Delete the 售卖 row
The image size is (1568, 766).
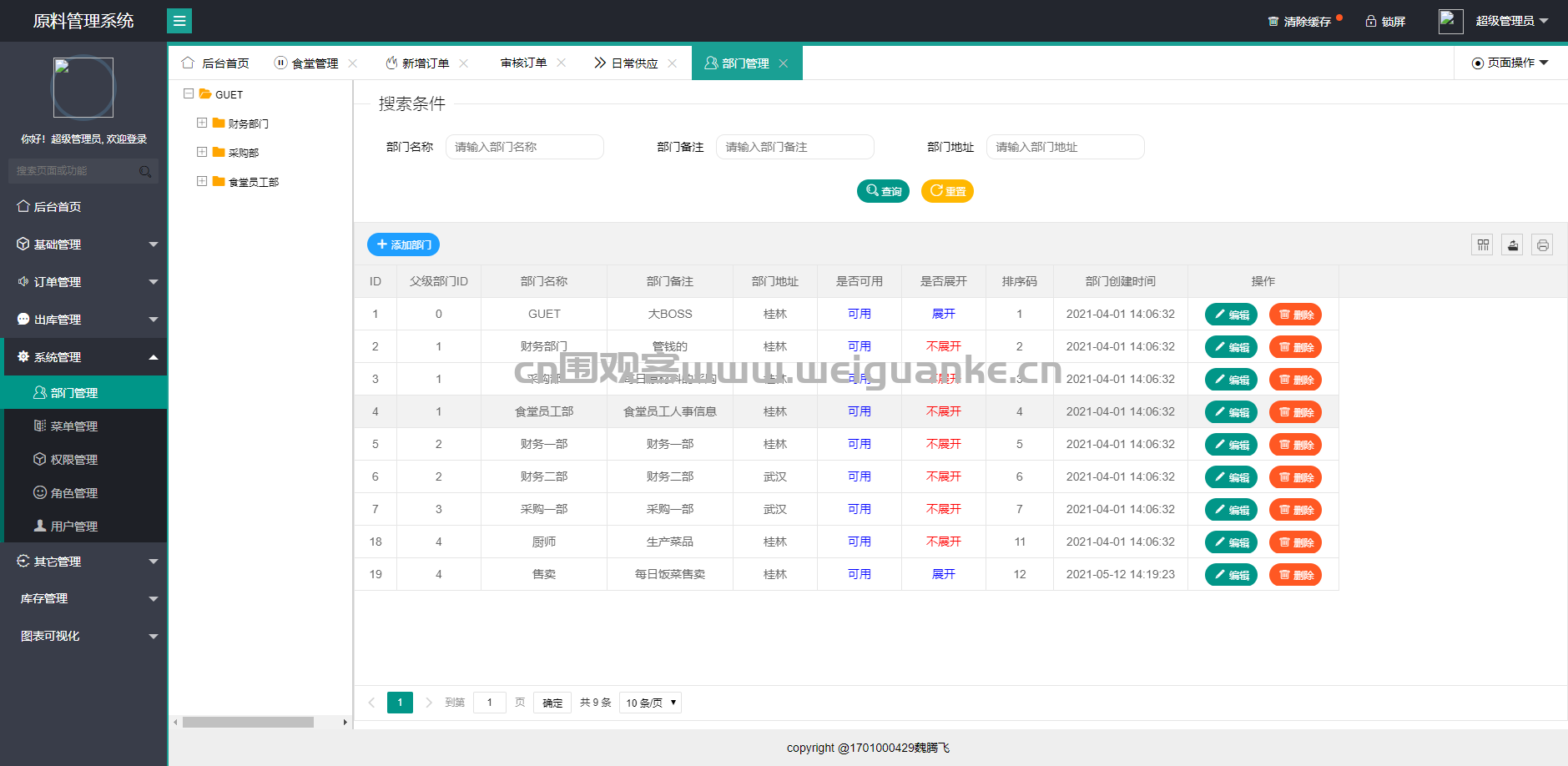click(x=1295, y=575)
